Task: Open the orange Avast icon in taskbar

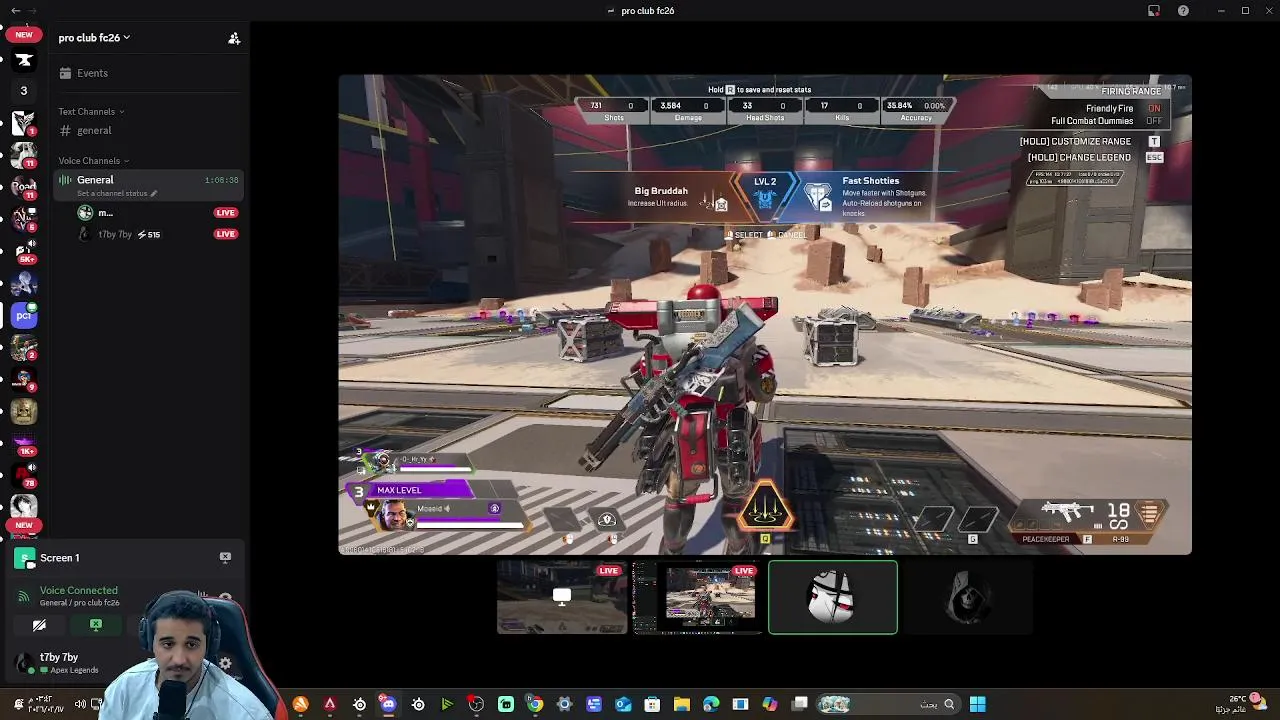Action: (301, 704)
